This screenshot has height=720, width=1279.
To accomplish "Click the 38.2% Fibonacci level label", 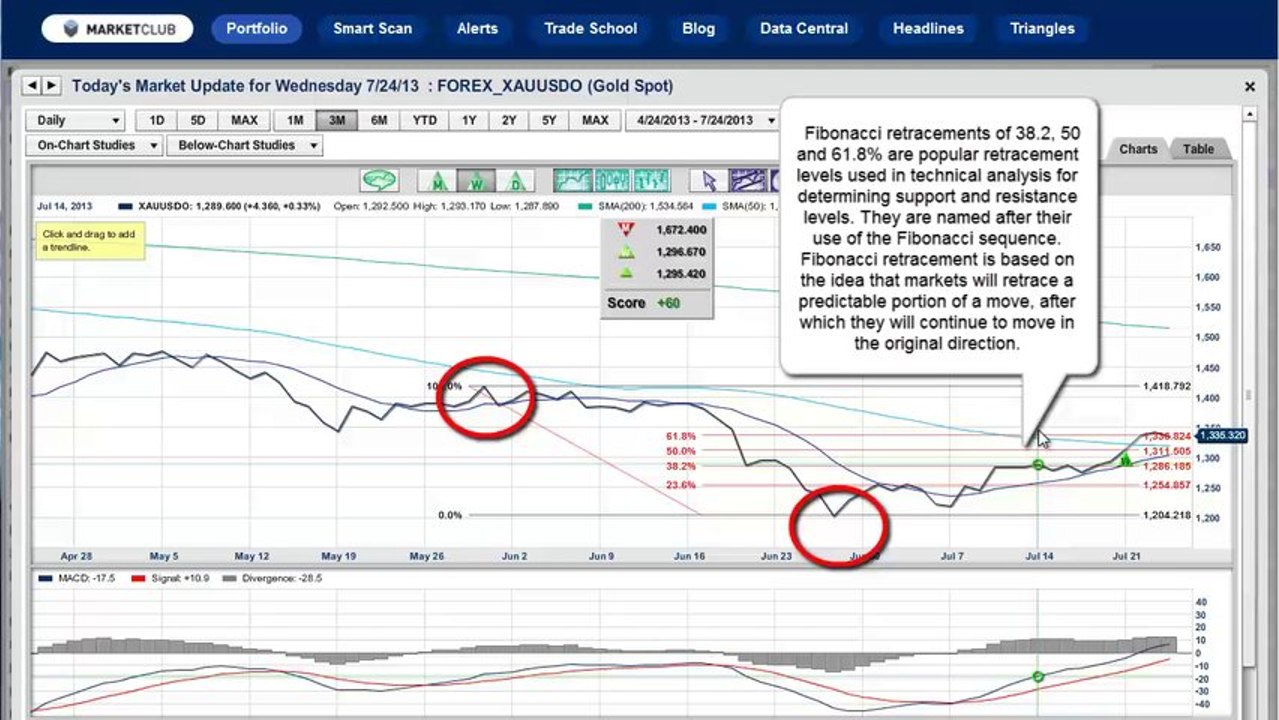I will tap(680, 466).
